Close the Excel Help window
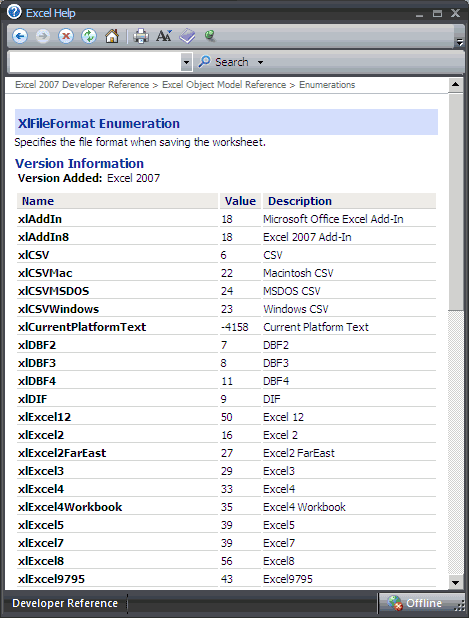Viewport: 469px width, 618px height. click(456, 13)
